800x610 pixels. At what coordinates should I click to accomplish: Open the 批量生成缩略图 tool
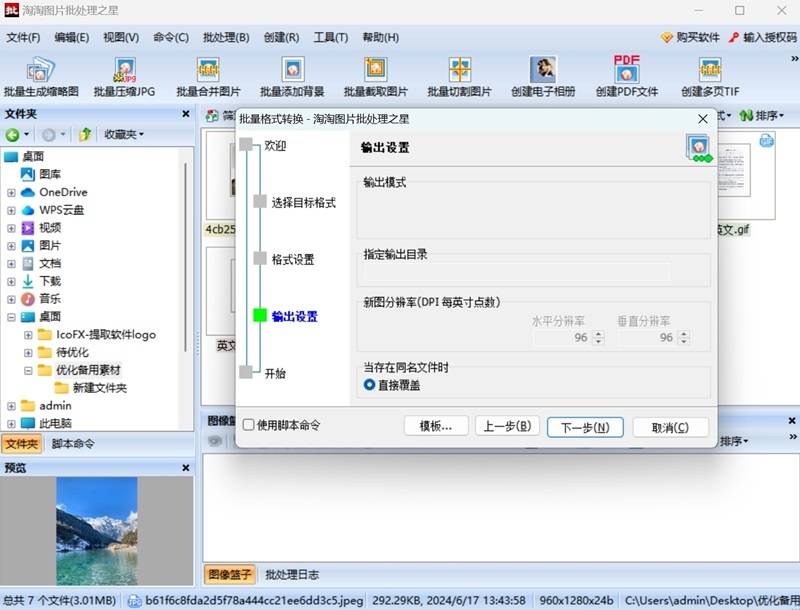coord(40,75)
